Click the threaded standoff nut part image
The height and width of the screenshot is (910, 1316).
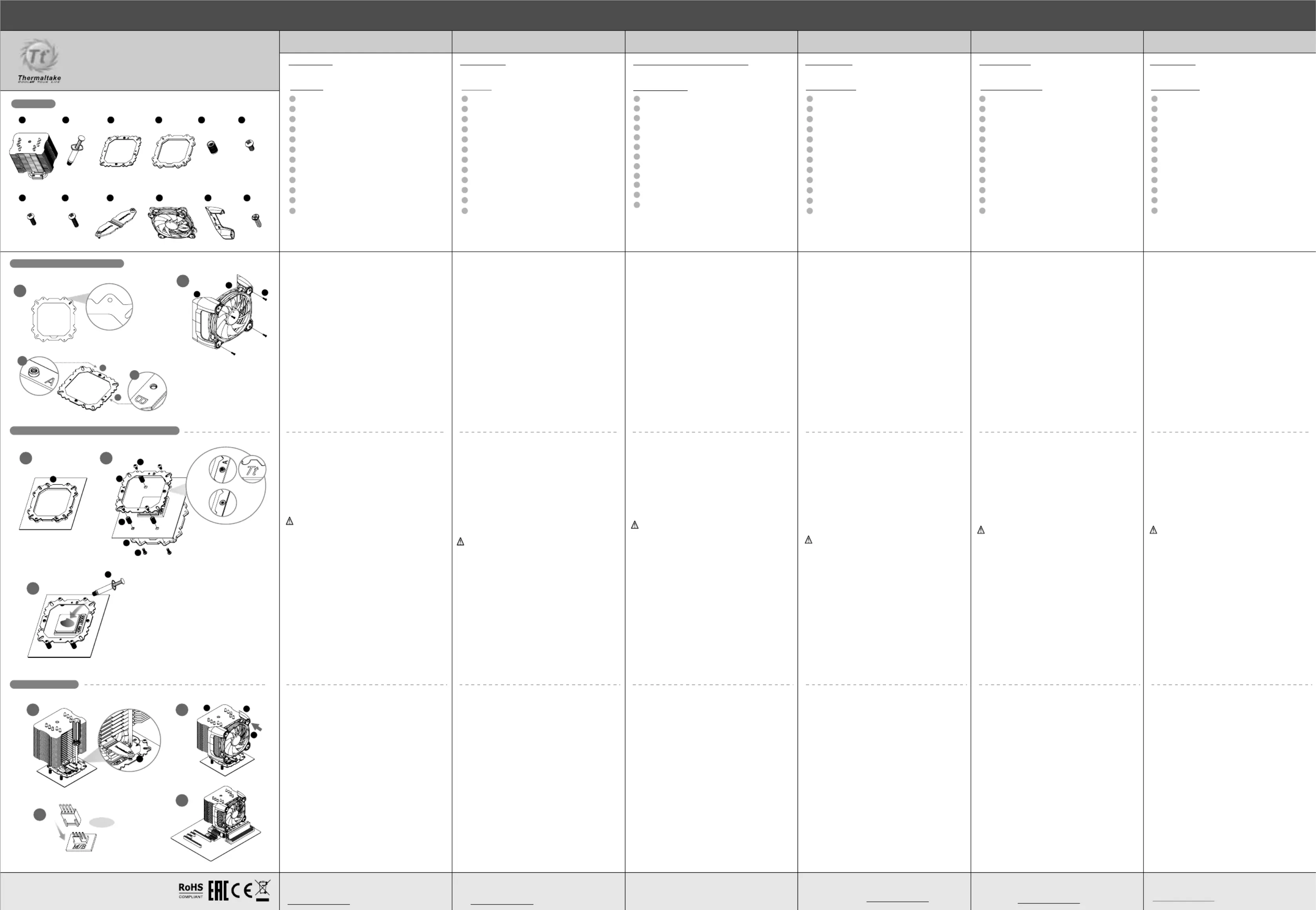click(212, 148)
